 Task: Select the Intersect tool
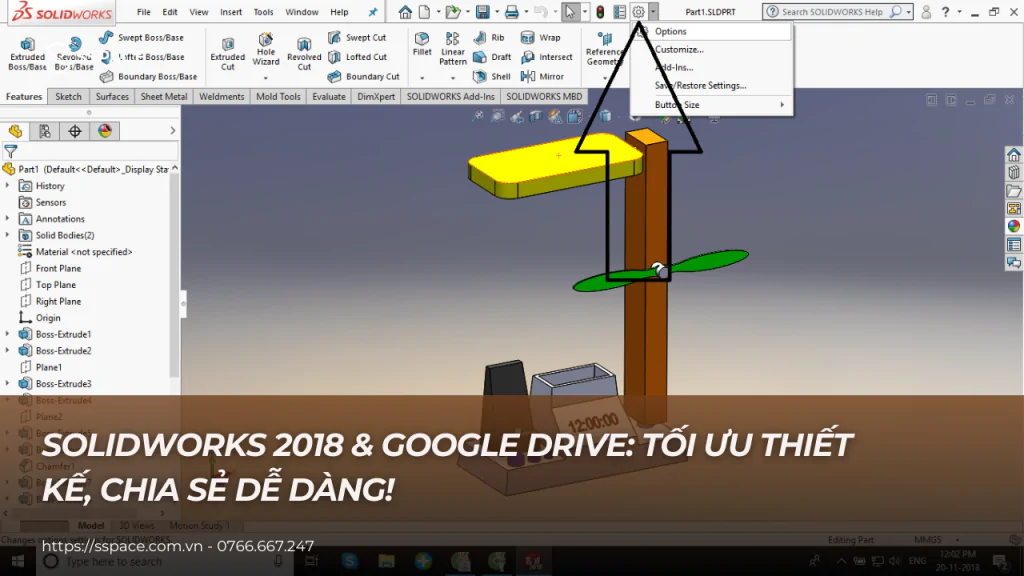[x=547, y=57]
